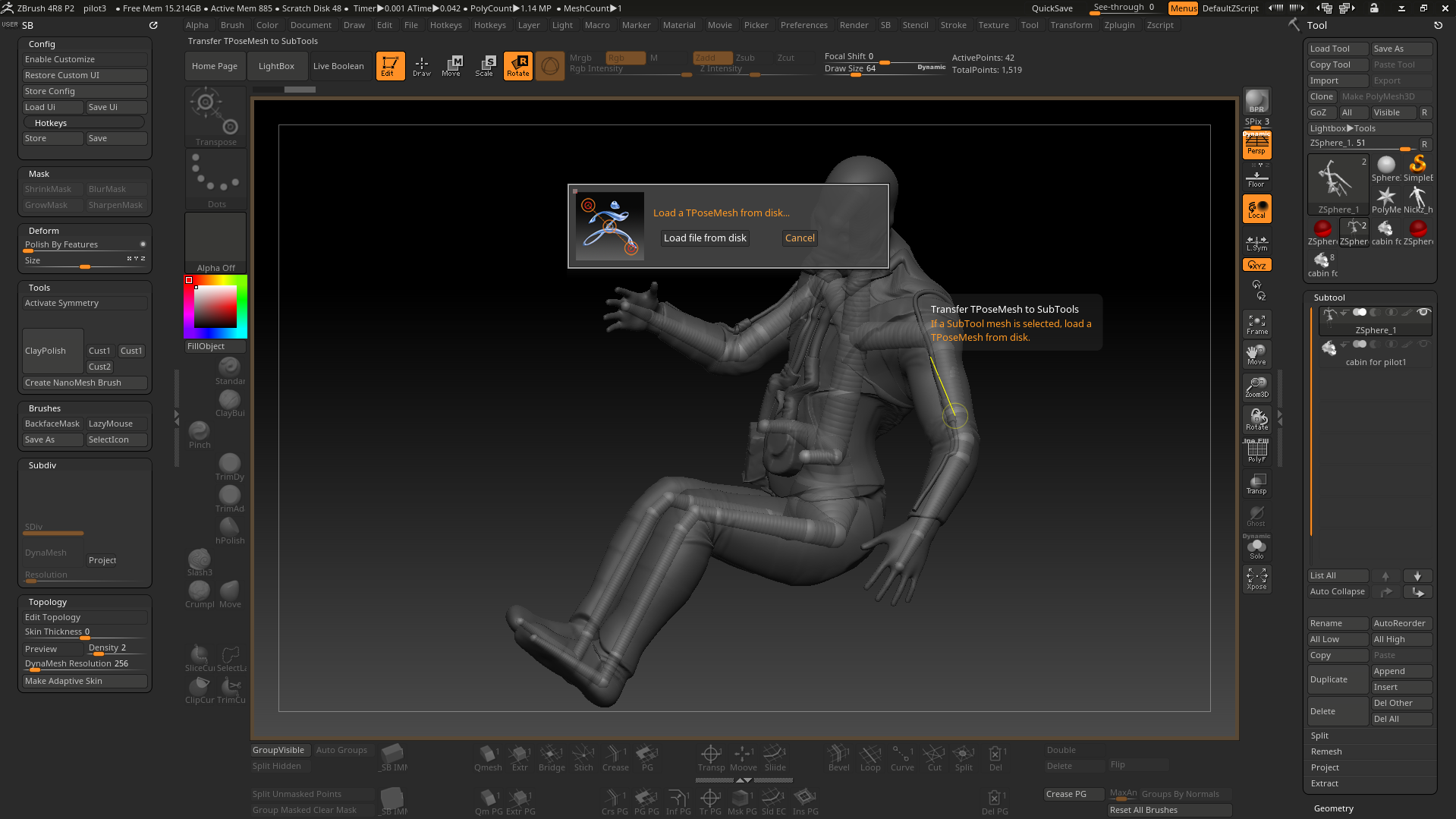Select the Draw mode icon

(x=422, y=66)
